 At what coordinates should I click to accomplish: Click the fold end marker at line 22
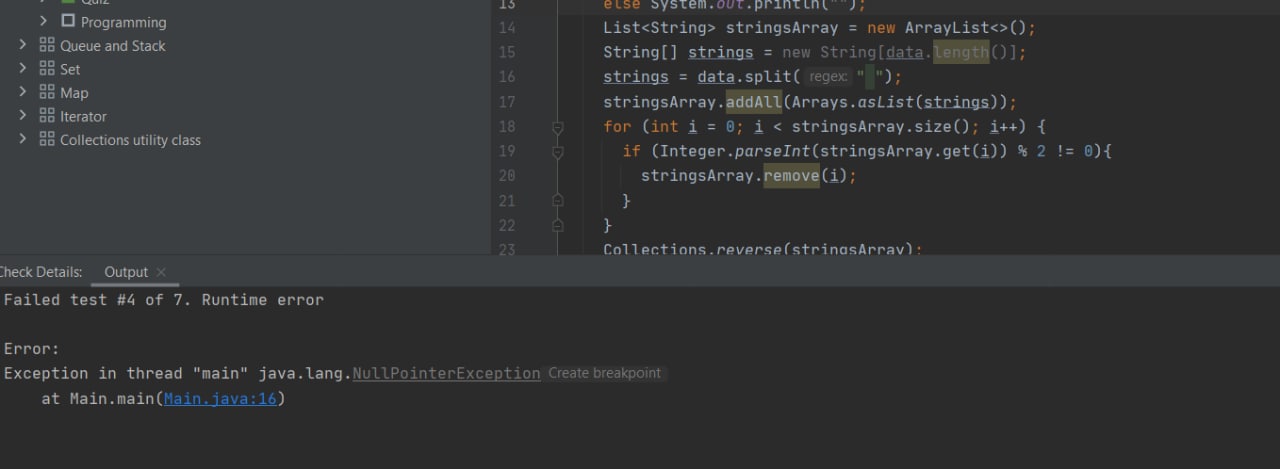pyautogui.click(x=558, y=226)
